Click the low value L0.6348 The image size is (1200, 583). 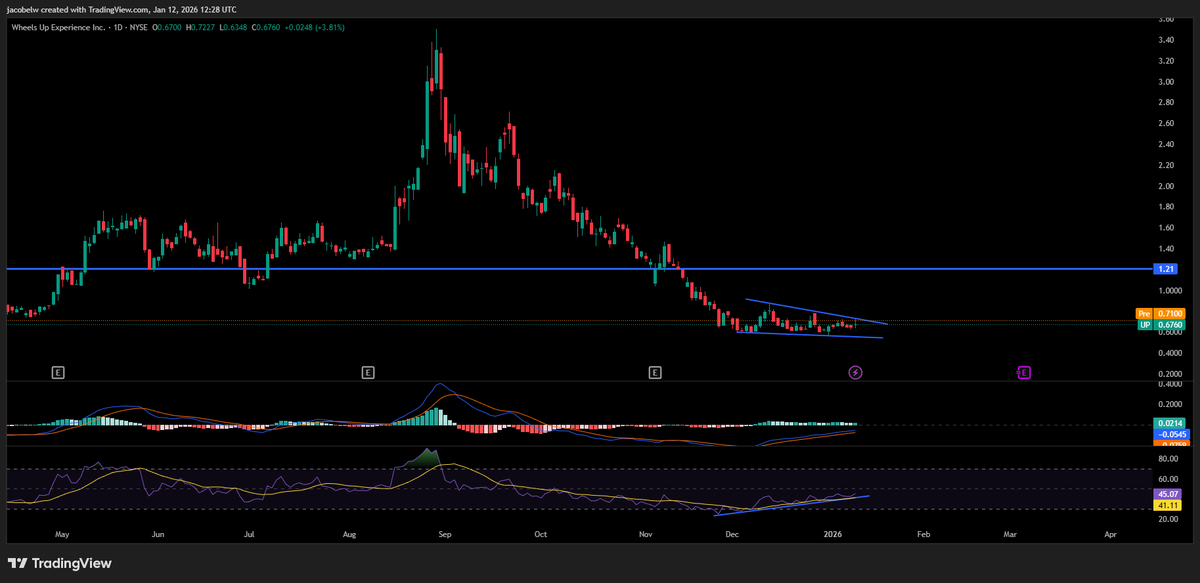click(x=233, y=27)
